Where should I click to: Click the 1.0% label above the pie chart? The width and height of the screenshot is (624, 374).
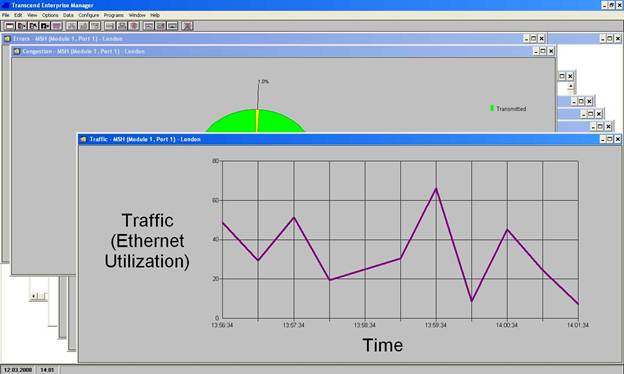263,82
